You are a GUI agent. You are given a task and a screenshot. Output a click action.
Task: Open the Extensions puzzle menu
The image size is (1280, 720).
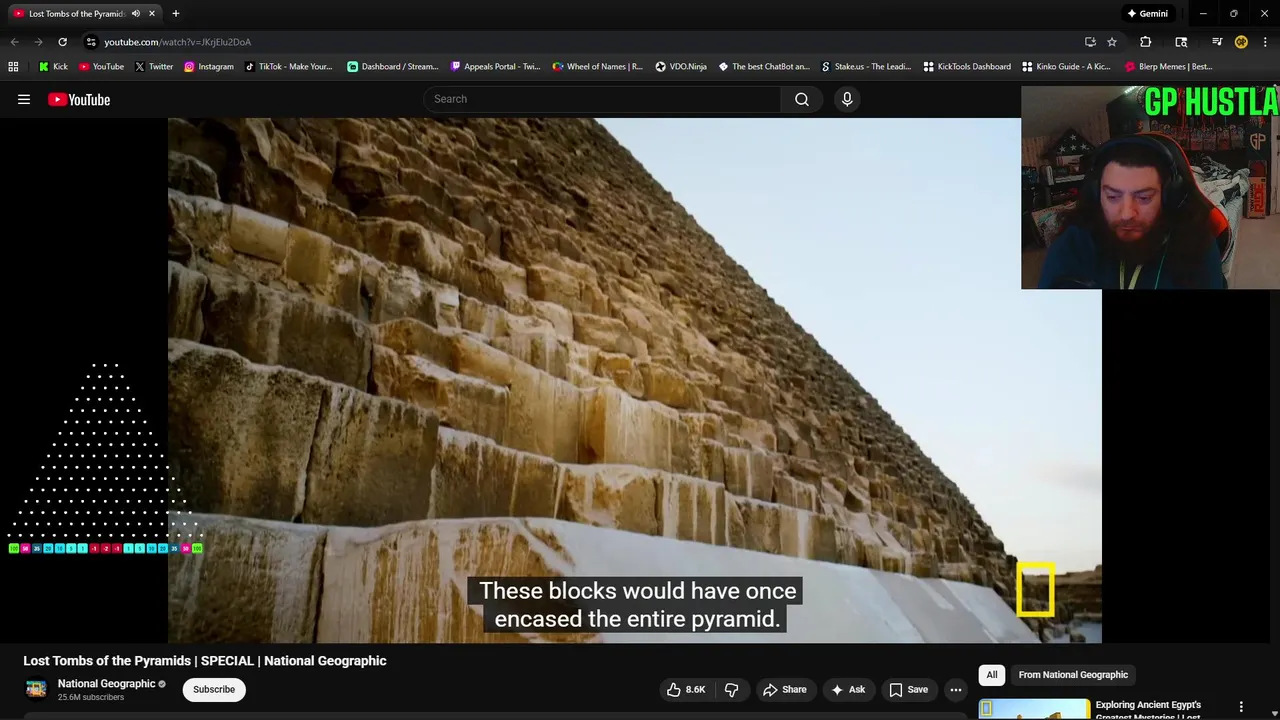(x=1146, y=42)
